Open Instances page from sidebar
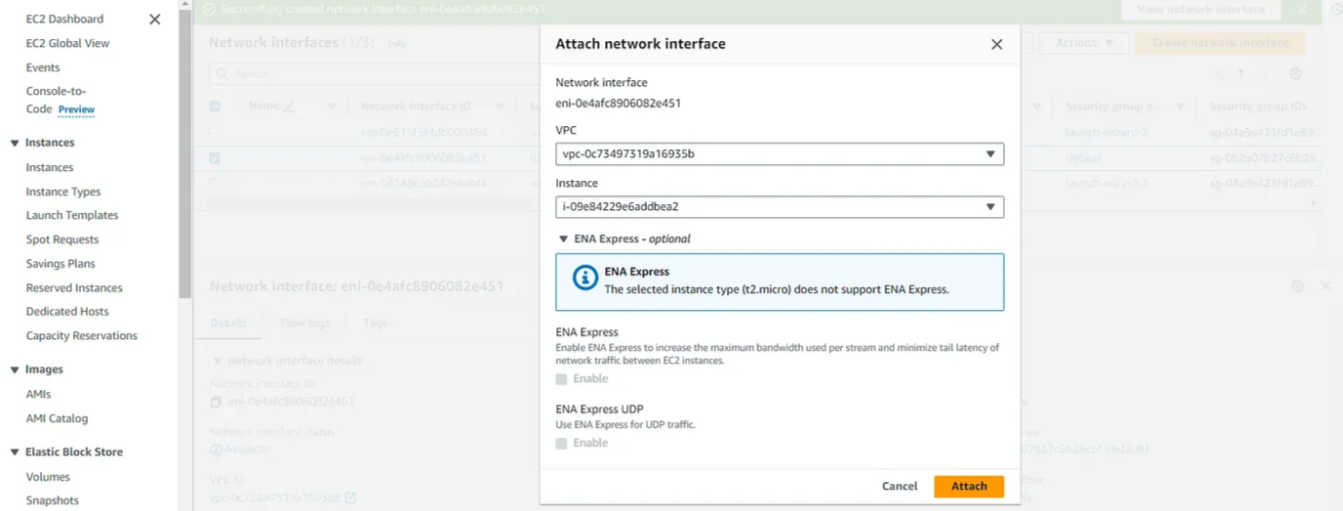The height and width of the screenshot is (511, 1343). pos(50,167)
